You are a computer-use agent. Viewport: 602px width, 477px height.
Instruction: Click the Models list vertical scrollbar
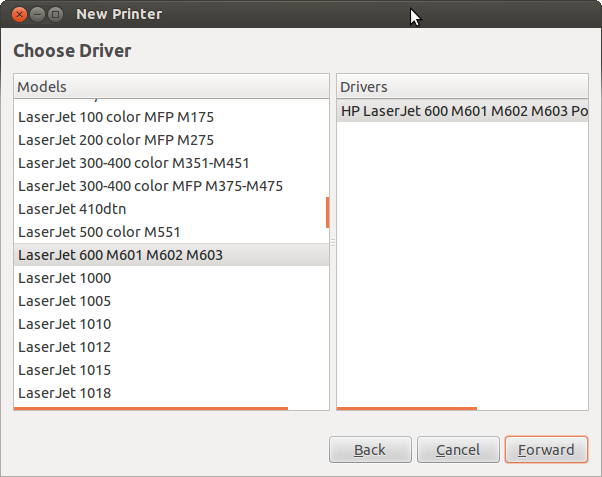click(327, 212)
